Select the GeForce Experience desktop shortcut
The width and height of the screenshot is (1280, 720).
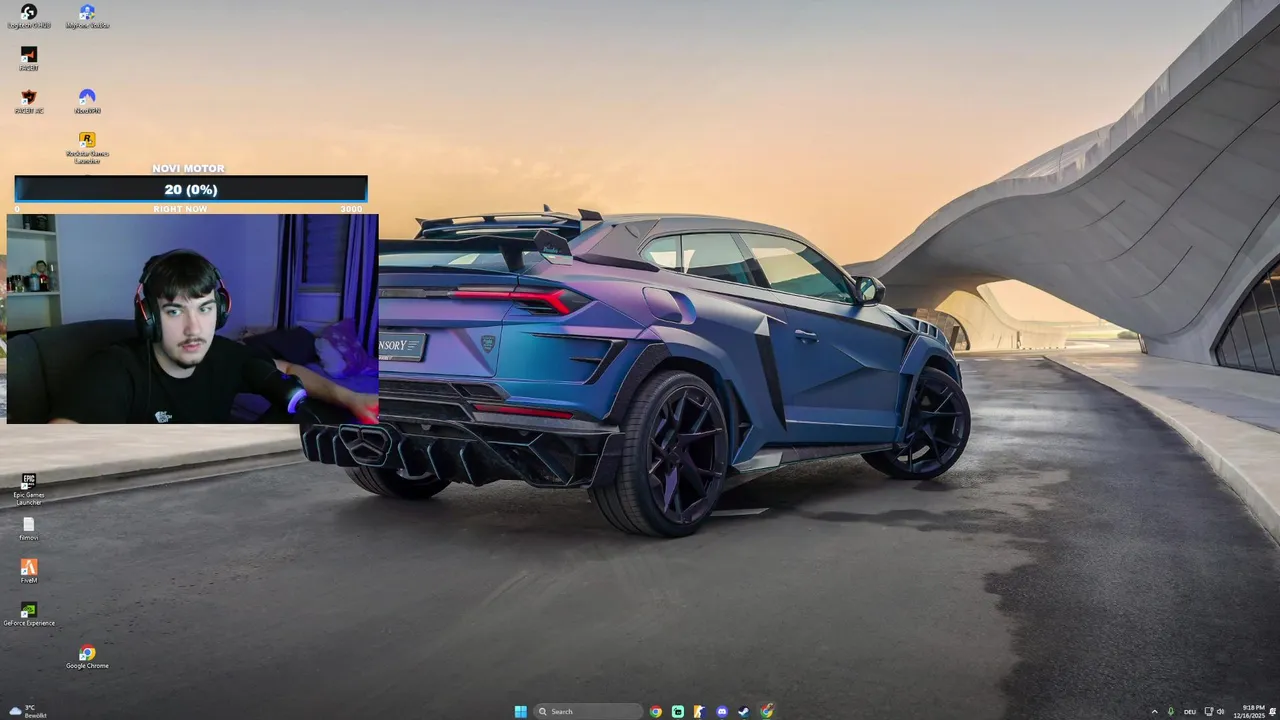pos(29,614)
